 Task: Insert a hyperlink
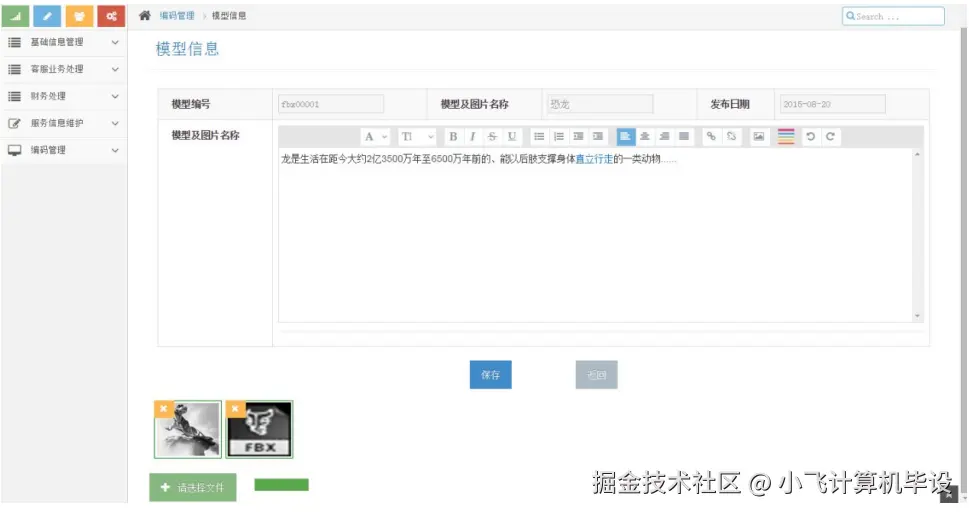coord(711,137)
